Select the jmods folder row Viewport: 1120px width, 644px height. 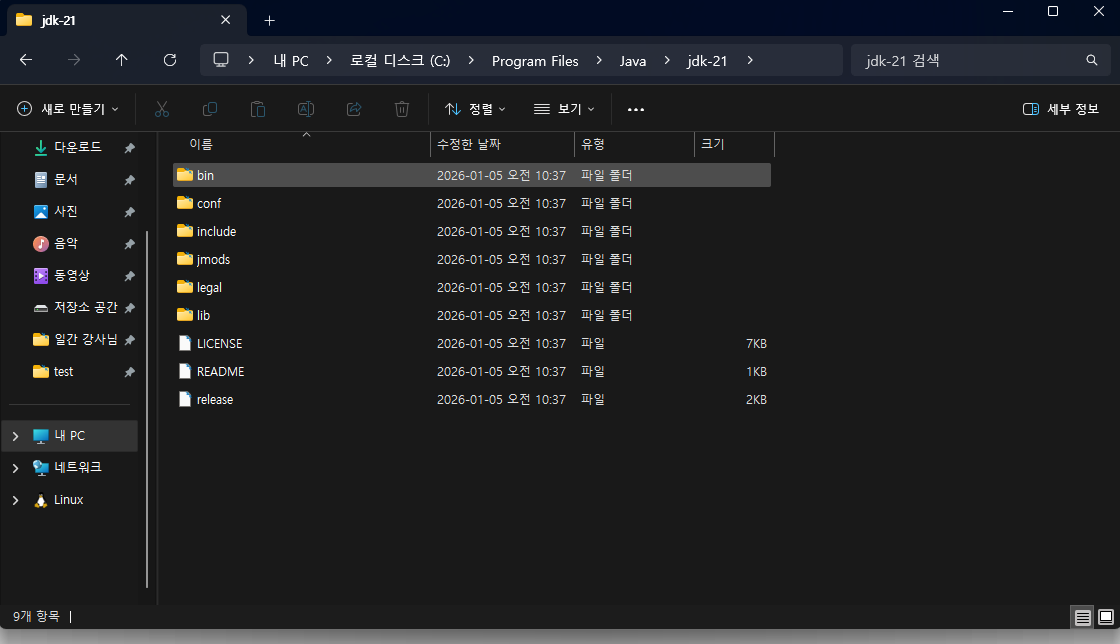(x=471, y=259)
